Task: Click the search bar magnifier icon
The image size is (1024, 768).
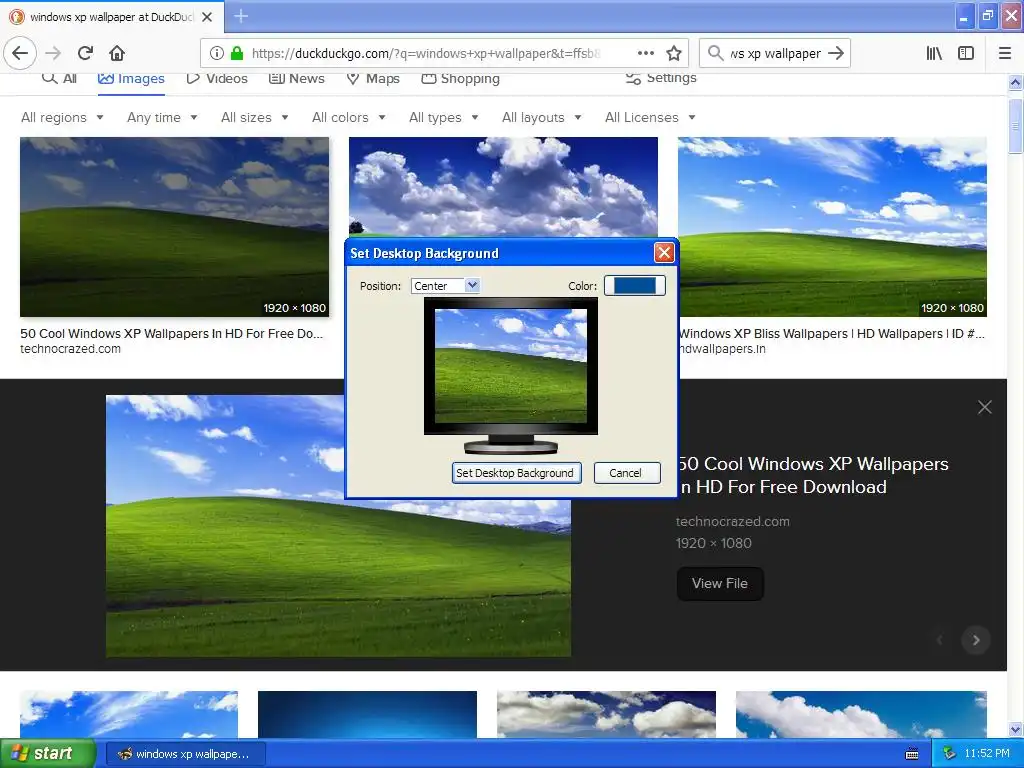Action: [715, 53]
